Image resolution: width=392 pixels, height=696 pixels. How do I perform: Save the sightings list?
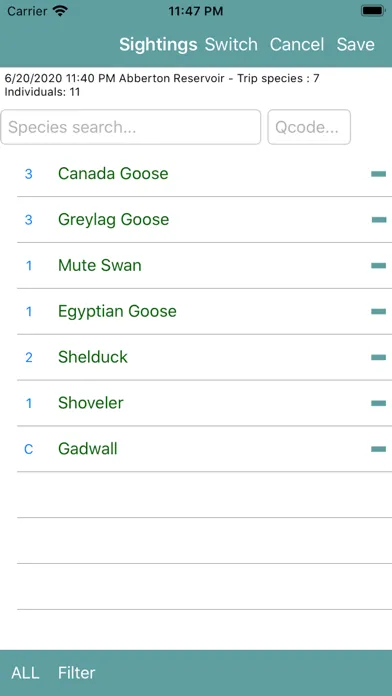coord(356,44)
